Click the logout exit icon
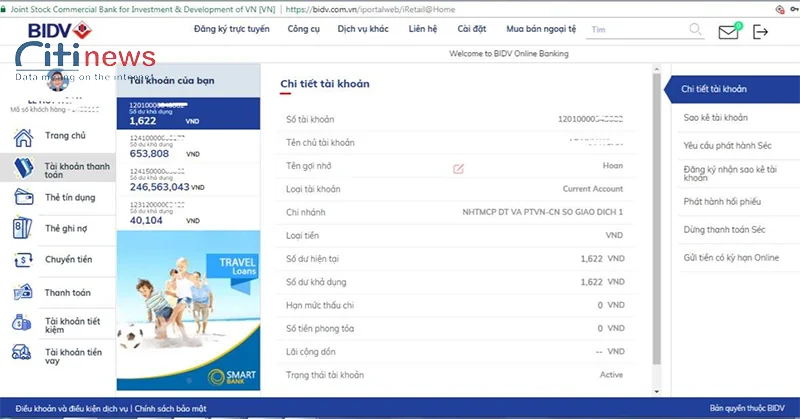Screen dimensions: 800x419 760,32
